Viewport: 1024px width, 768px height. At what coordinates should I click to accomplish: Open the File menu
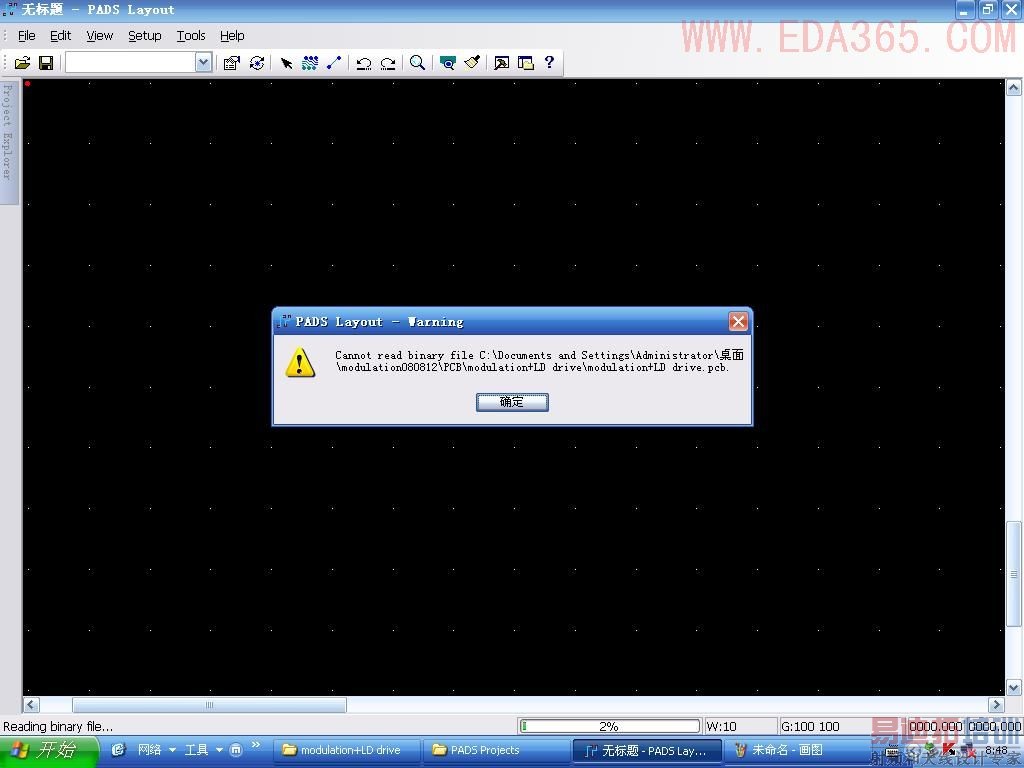27,36
